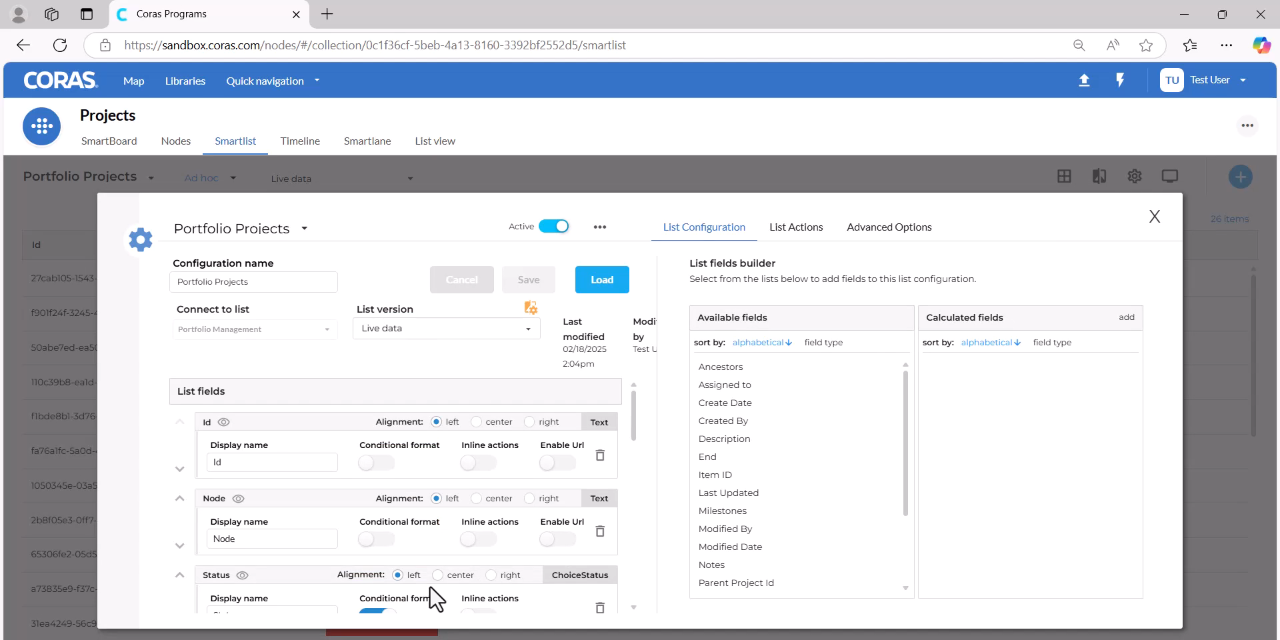The height and width of the screenshot is (640, 1280).
Task: Delete the Id field with trash icon
Action: click(x=600, y=455)
